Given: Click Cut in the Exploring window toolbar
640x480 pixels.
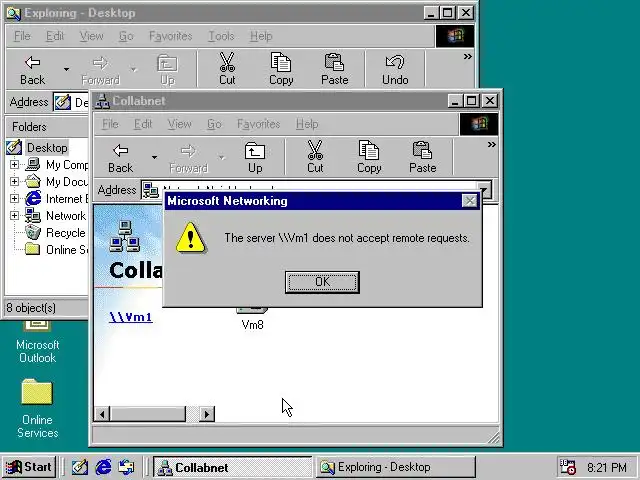Looking at the screenshot, I should point(227,70).
